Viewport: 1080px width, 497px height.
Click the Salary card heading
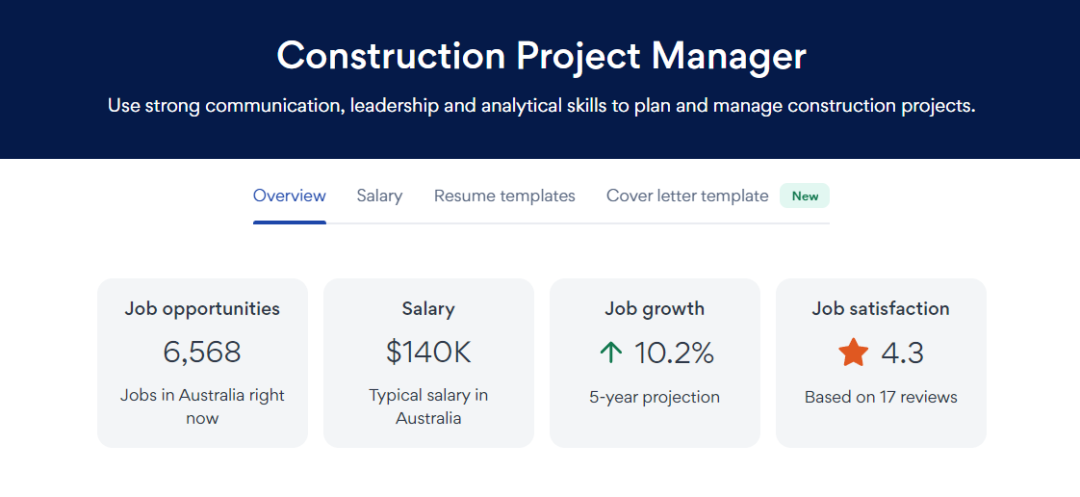[x=428, y=309]
